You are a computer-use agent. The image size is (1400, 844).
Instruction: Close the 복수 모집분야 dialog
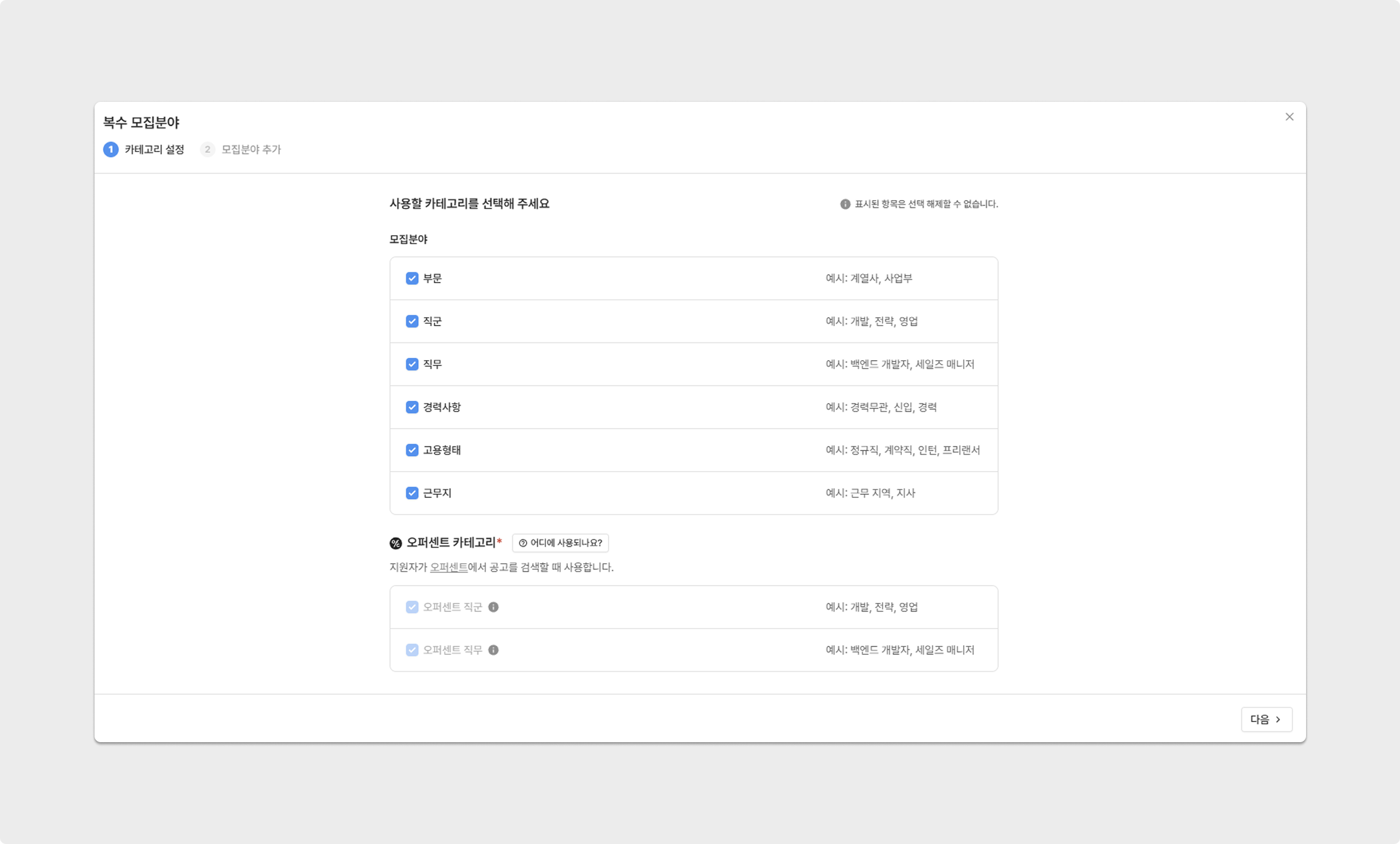(x=1289, y=117)
